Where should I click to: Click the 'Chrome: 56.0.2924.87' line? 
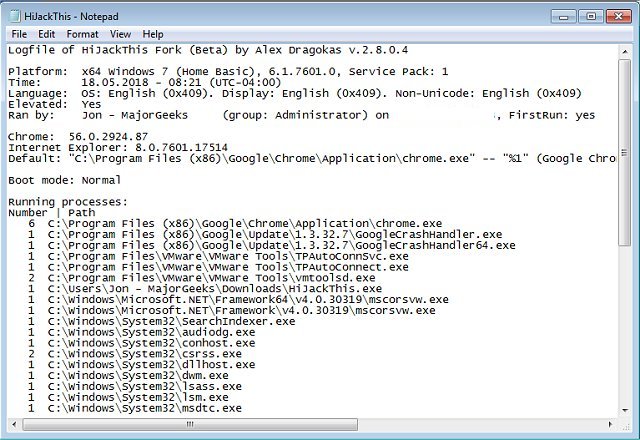pyautogui.click(x=78, y=137)
